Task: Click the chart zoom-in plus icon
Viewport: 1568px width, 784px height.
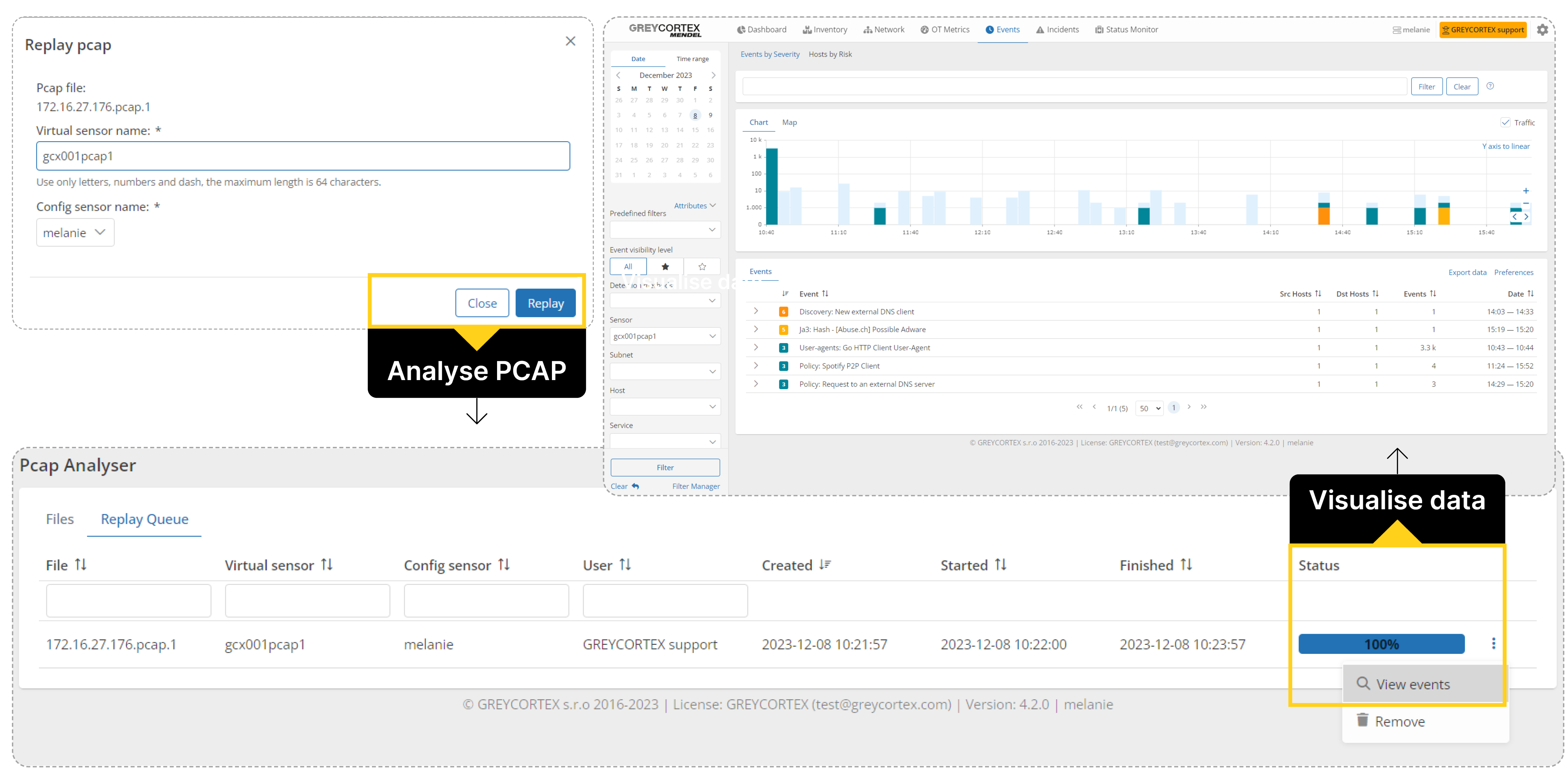Action: 1525,191
